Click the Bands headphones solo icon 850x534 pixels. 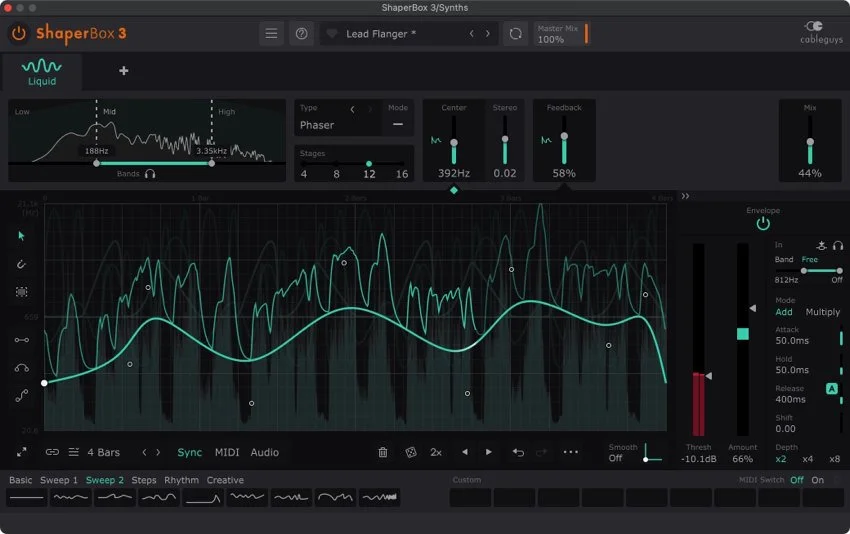pyautogui.click(x=150, y=174)
